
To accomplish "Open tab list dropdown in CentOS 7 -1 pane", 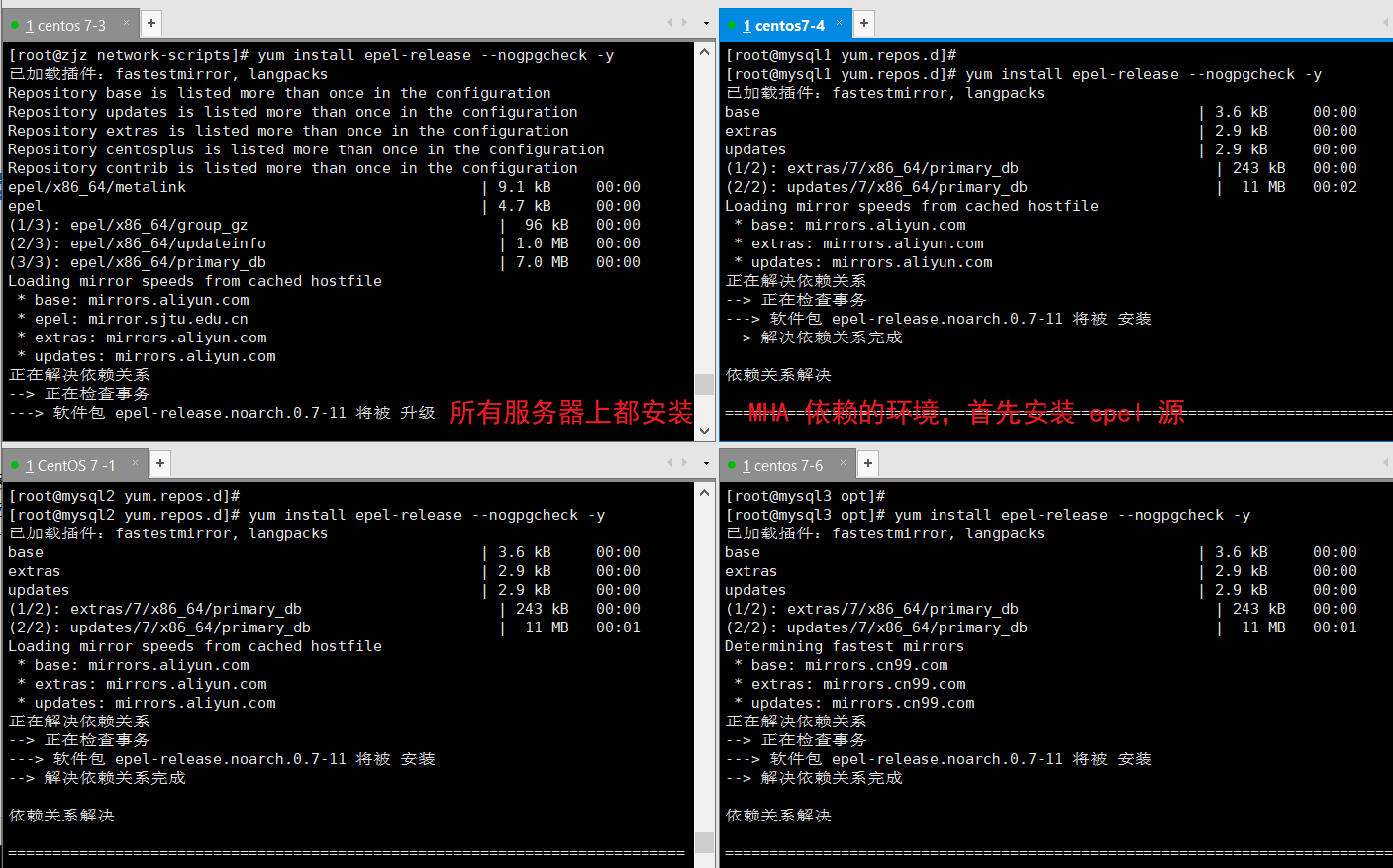I will coord(706,463).
